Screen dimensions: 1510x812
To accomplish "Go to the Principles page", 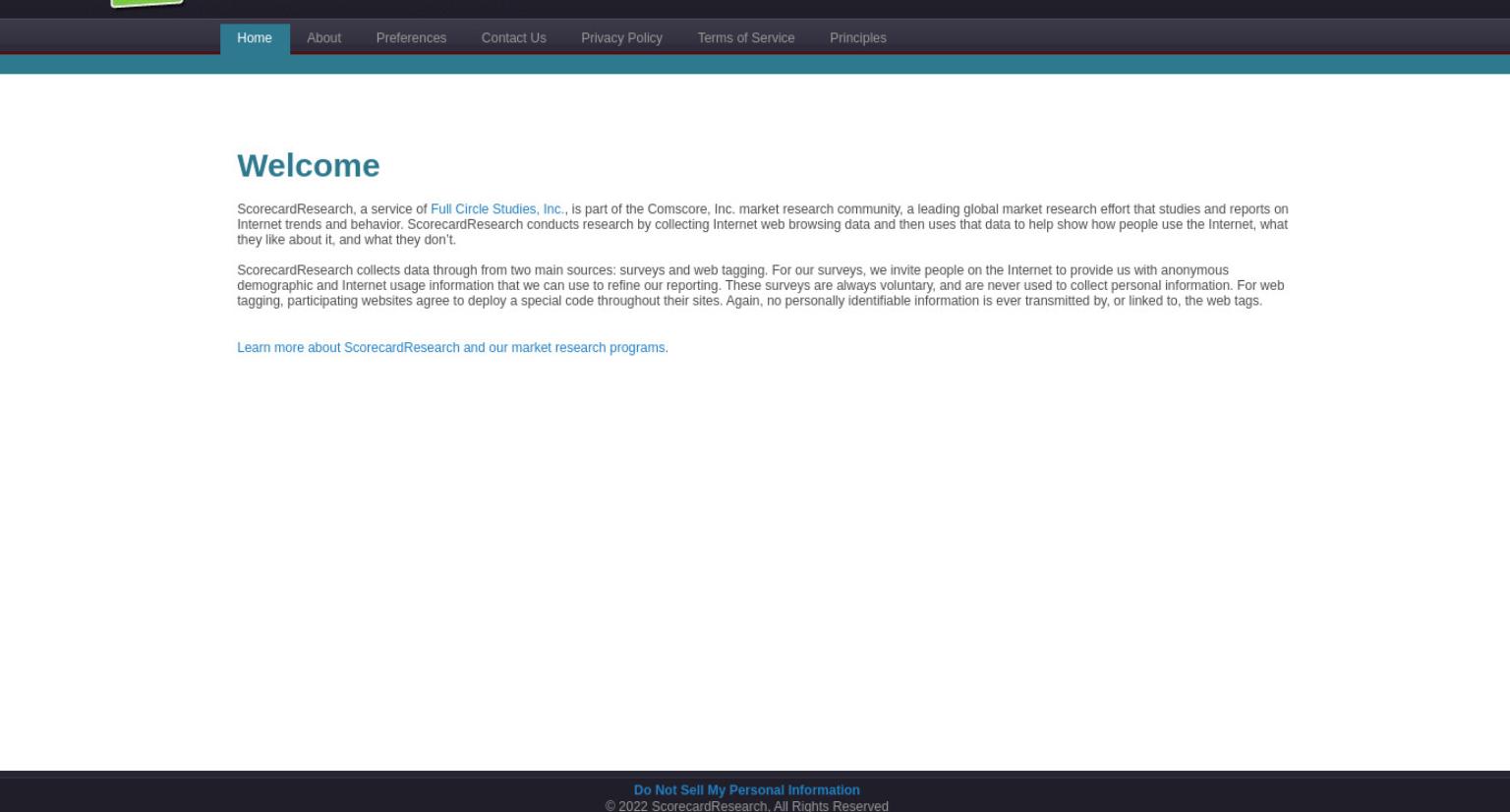I will [857, 38].
